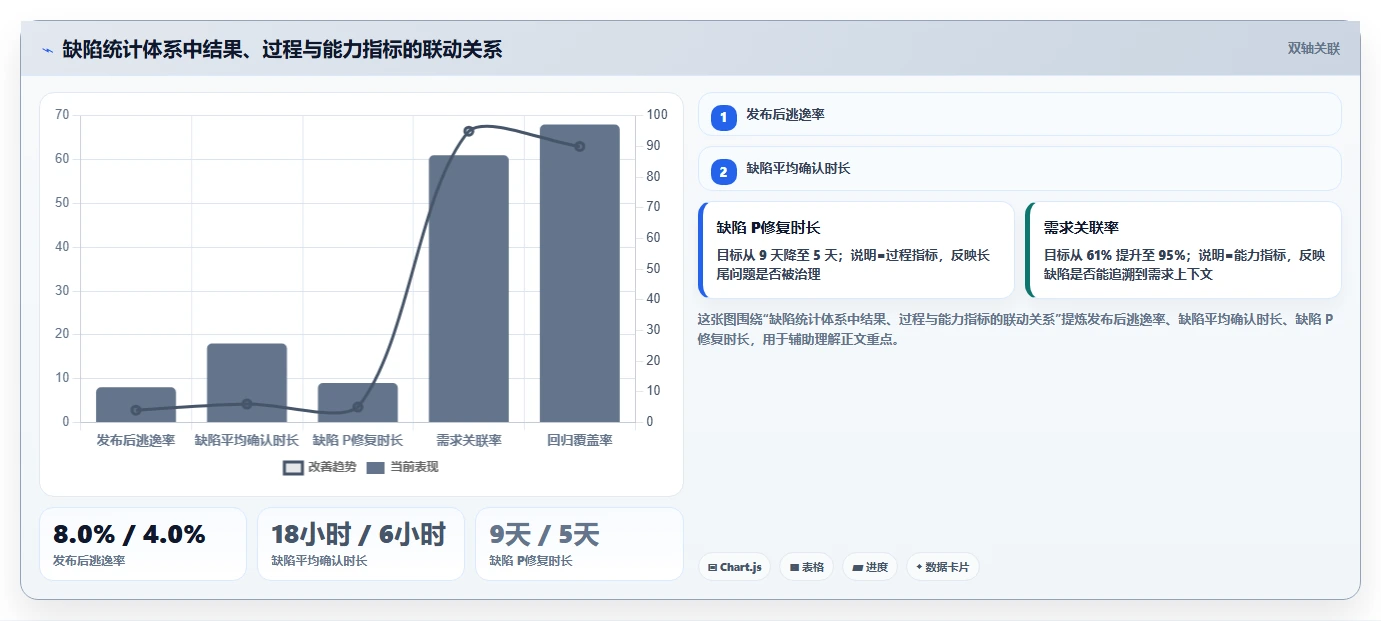Select the 发布后逃逸率 list item
The height and width of the screenshot is (621, 1381).
(x=1020, y=115)
